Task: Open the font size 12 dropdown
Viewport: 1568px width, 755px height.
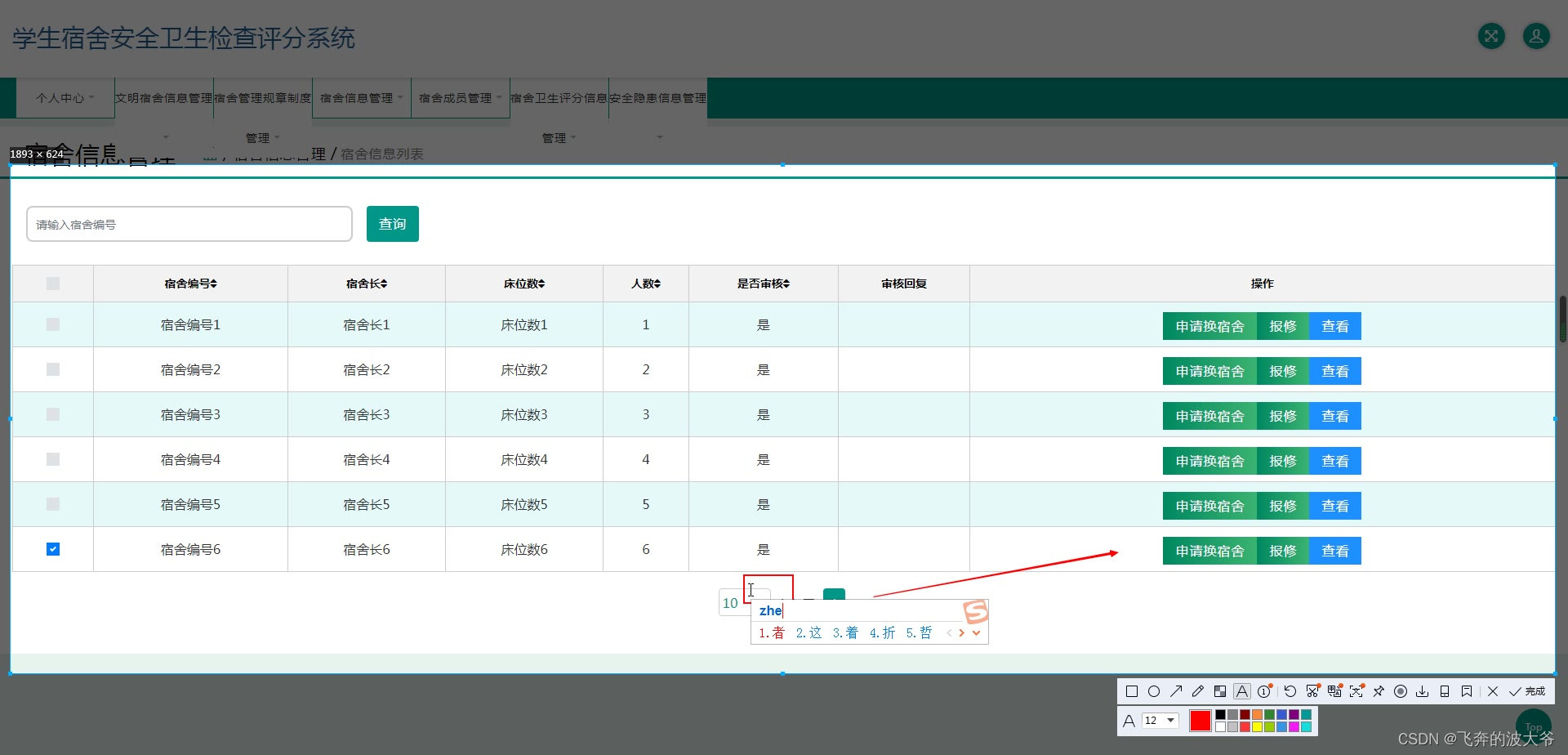Action: (1160, 720)
